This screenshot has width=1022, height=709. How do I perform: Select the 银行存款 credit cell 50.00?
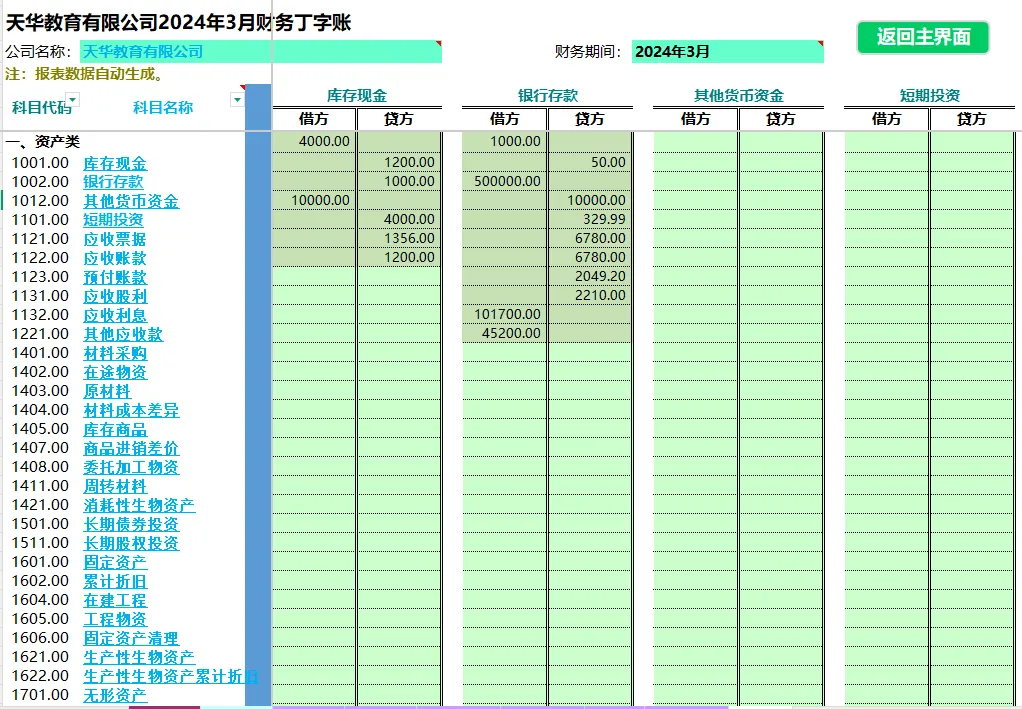pyautogui.click(x=590, y=162)
